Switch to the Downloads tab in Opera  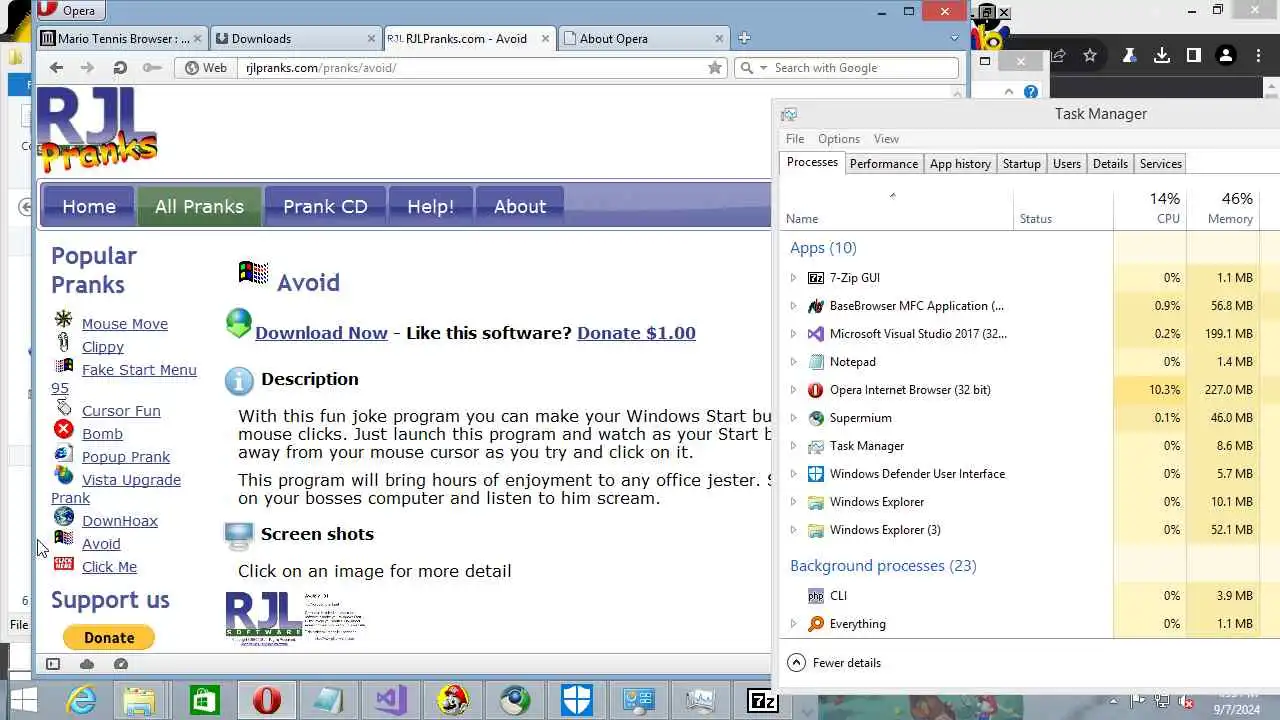tap(296, 38)
